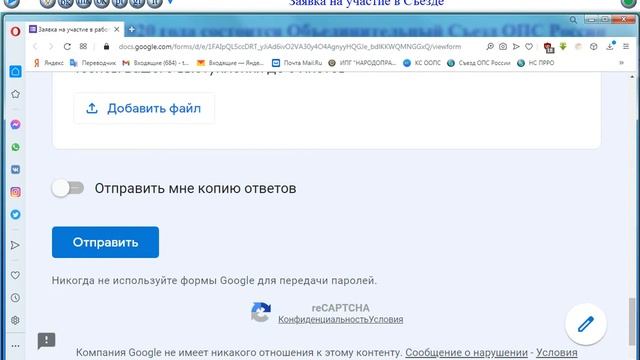Go forward to next page
Image resolution: width=640 pixels, height=360 pixels.
tap(51, 47)
